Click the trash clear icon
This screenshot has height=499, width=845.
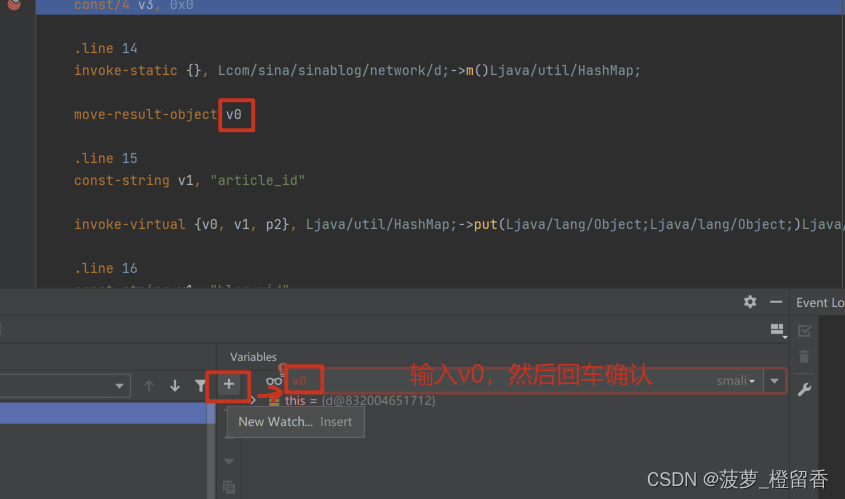pos(804,357)
